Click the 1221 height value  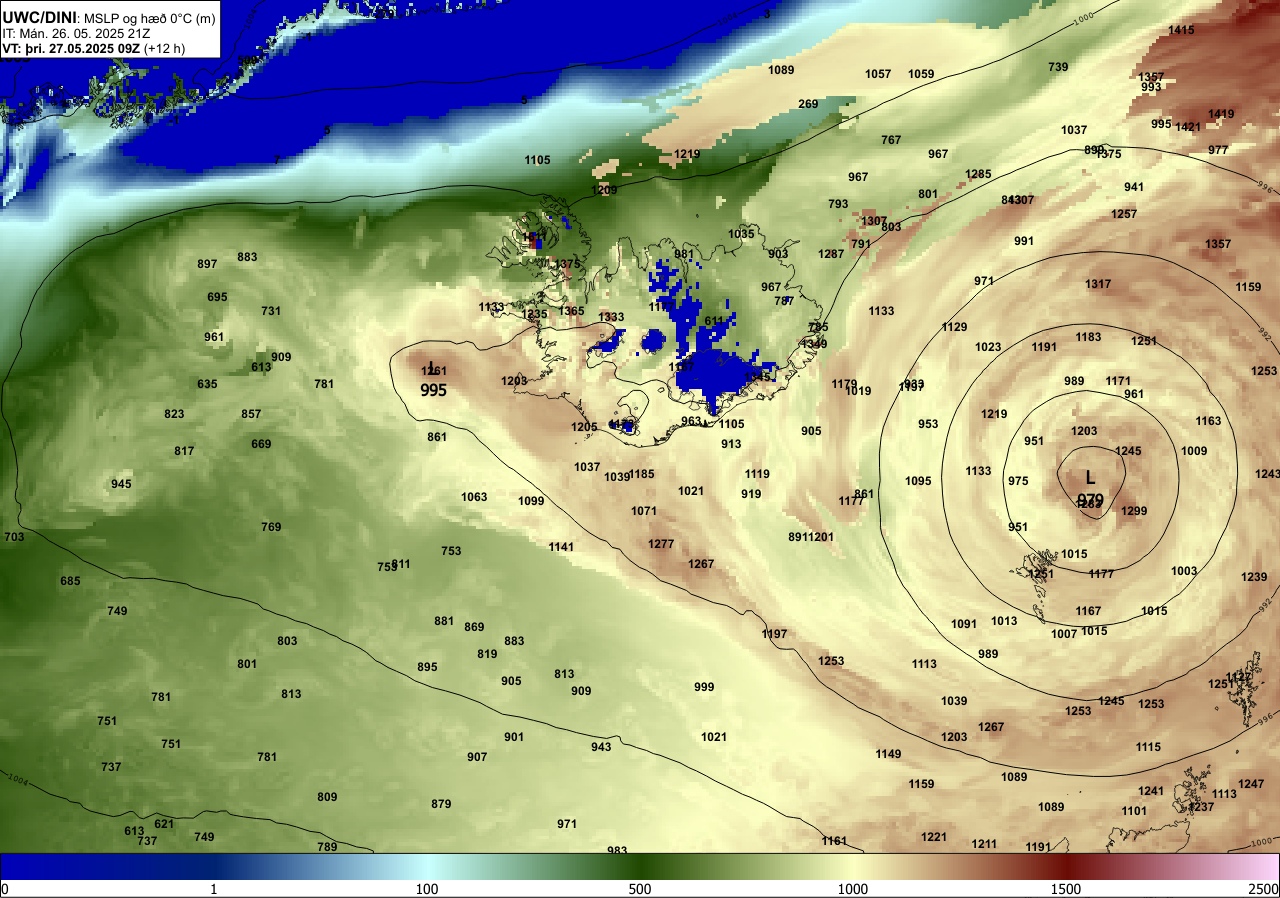[934, 837]
